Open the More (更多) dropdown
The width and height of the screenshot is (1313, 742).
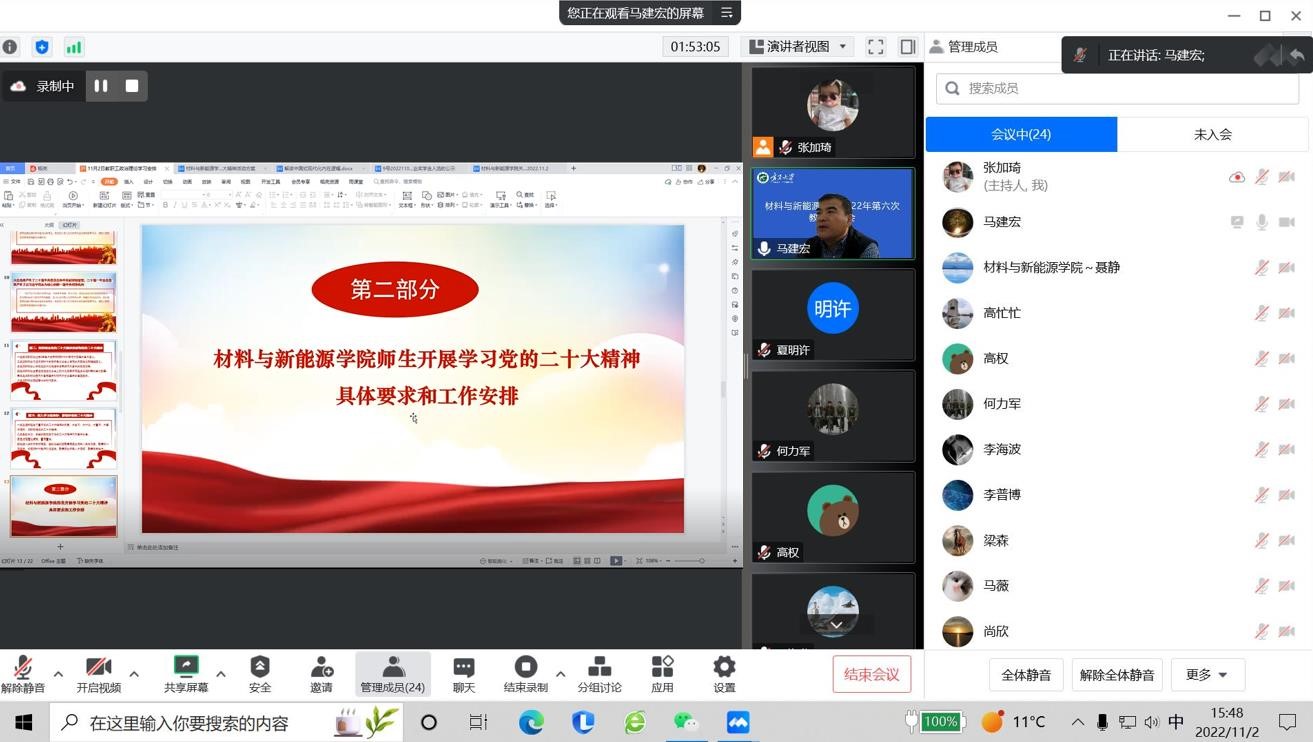click(1207, 675)
